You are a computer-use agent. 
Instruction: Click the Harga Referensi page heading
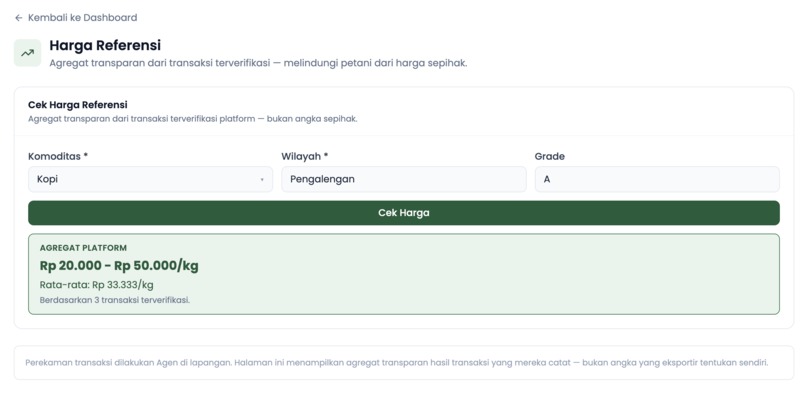pos(105,45)
